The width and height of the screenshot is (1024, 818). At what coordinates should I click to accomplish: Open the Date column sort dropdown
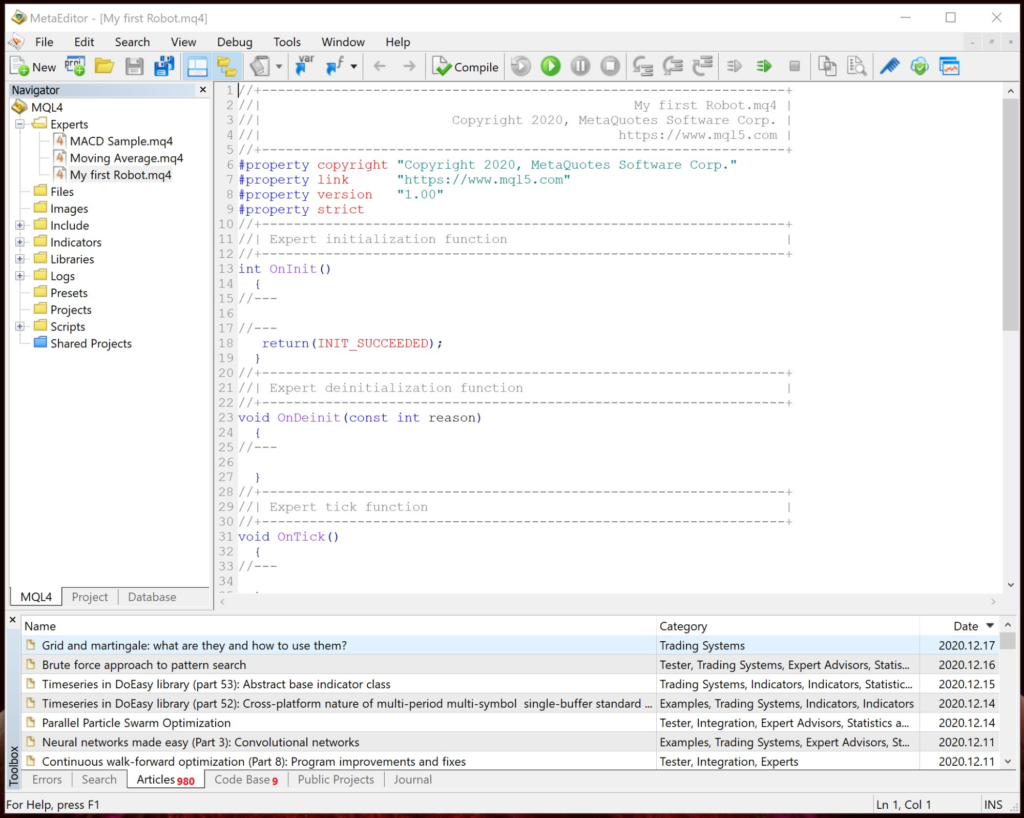click(x=989, y=625)
